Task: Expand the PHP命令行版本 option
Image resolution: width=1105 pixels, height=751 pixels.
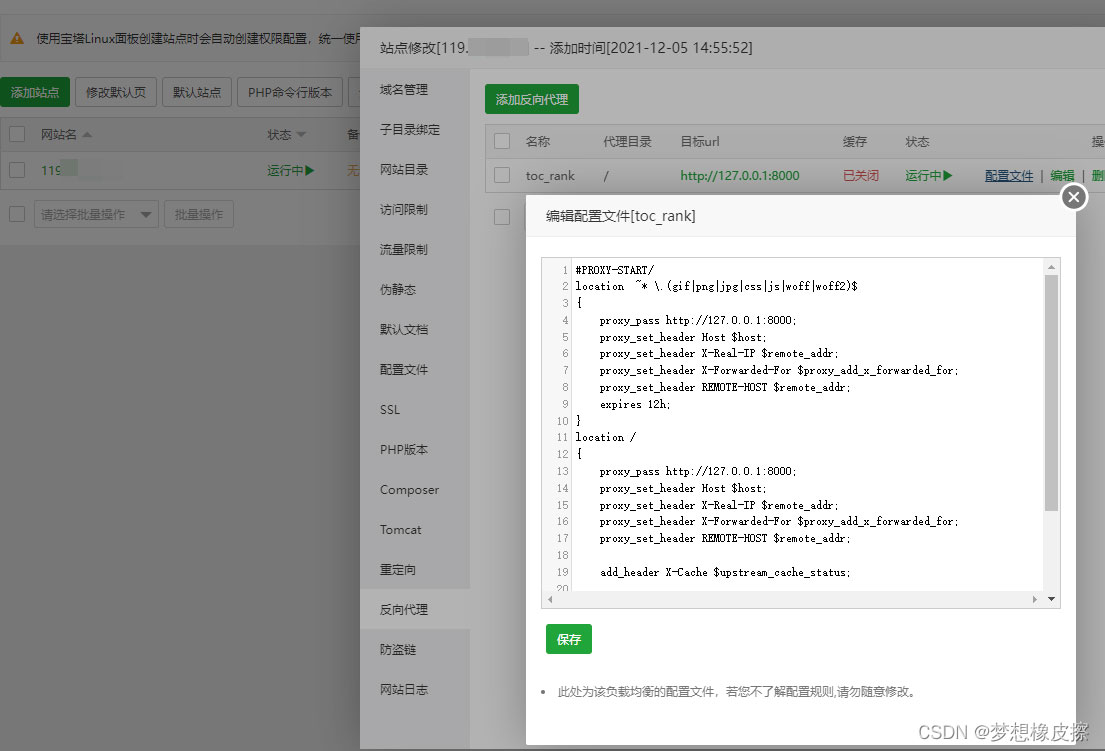Action: (289, 91)
